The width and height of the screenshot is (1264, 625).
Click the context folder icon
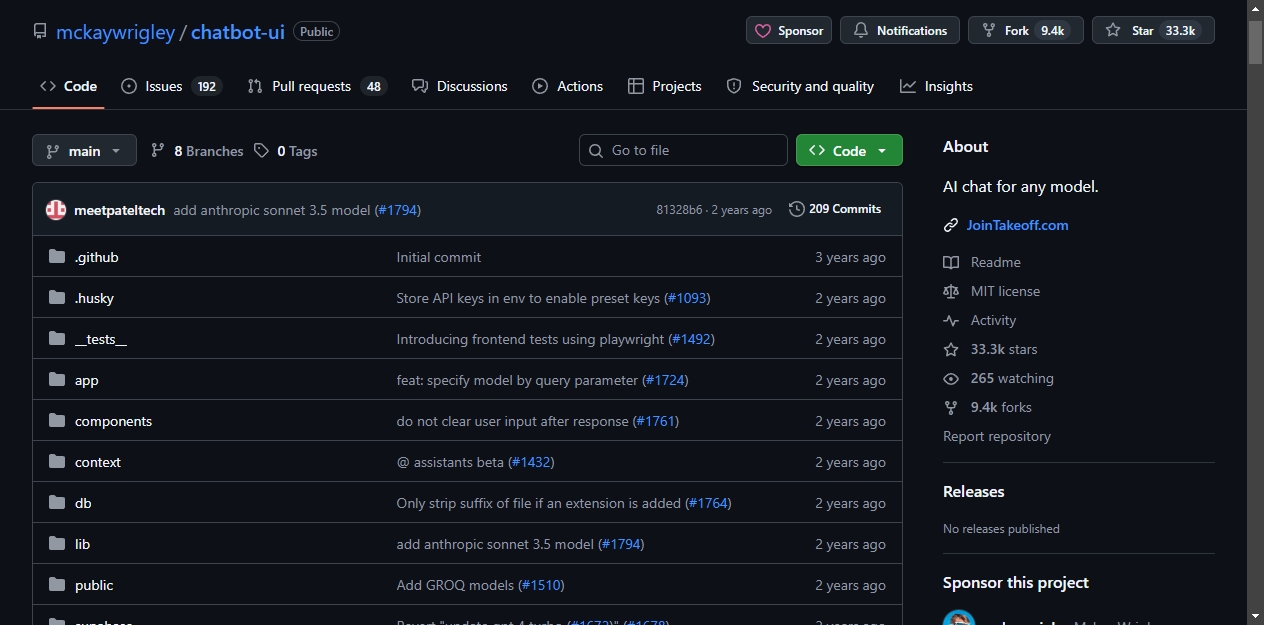56,462
